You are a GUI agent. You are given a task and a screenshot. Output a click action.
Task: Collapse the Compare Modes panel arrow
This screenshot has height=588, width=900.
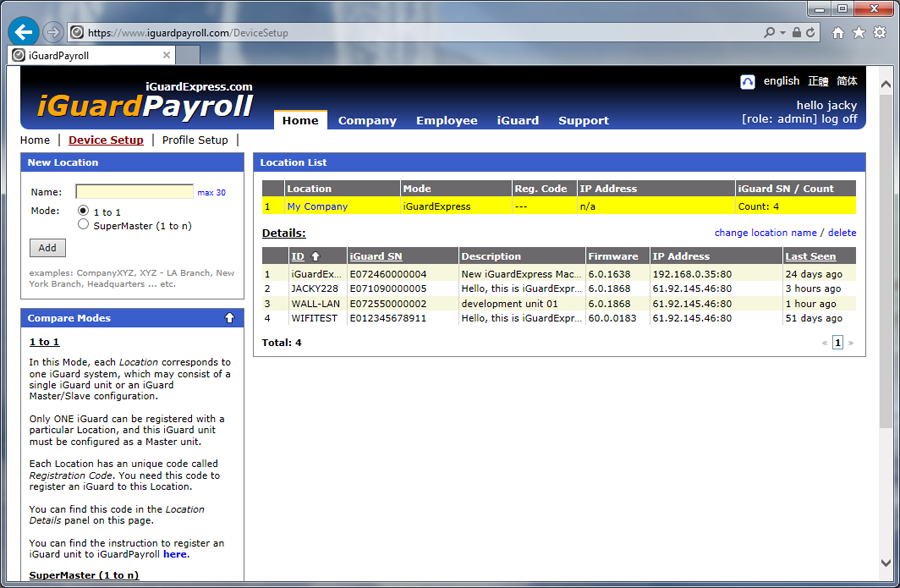point(230,318)
